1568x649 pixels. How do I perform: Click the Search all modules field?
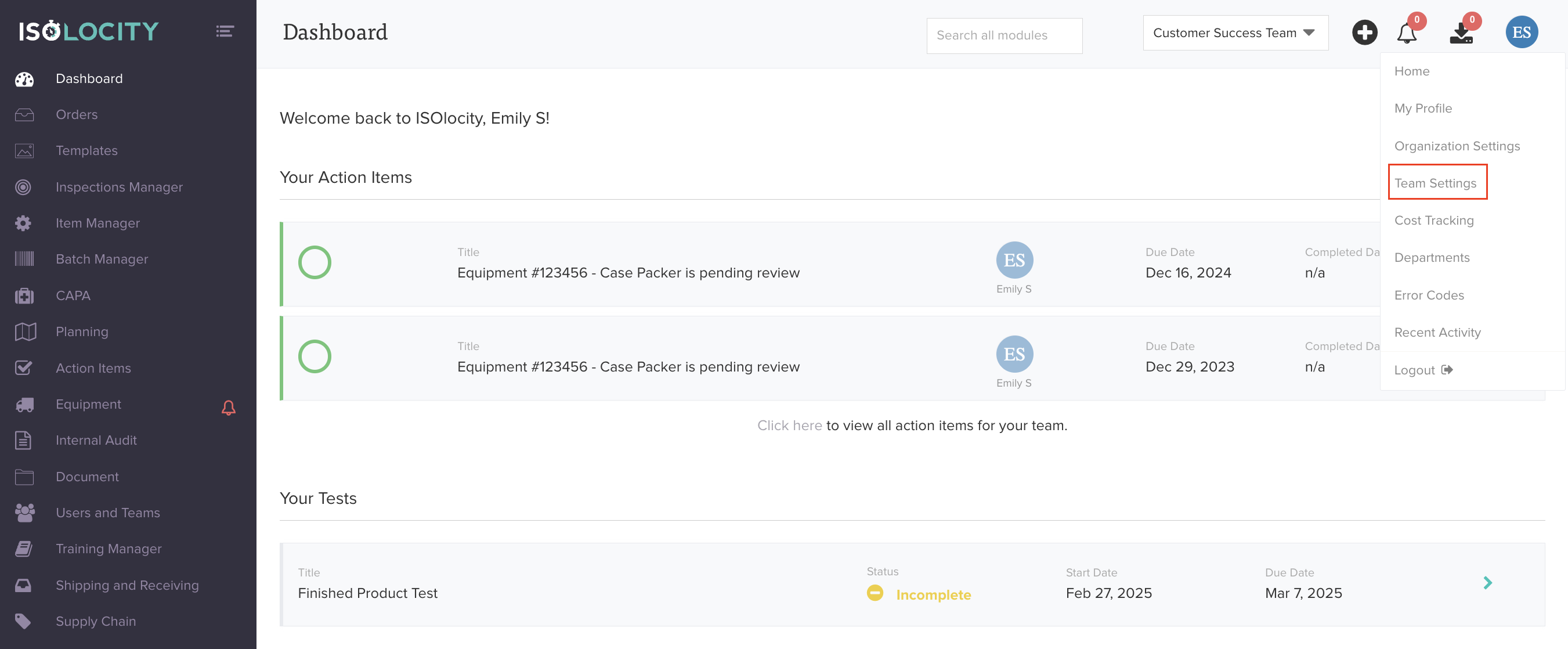pos(1004,36)
